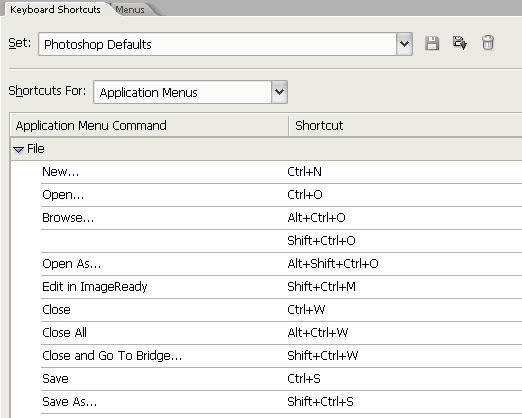Select the Edit in ImageReady command

[x=95, y=287]
